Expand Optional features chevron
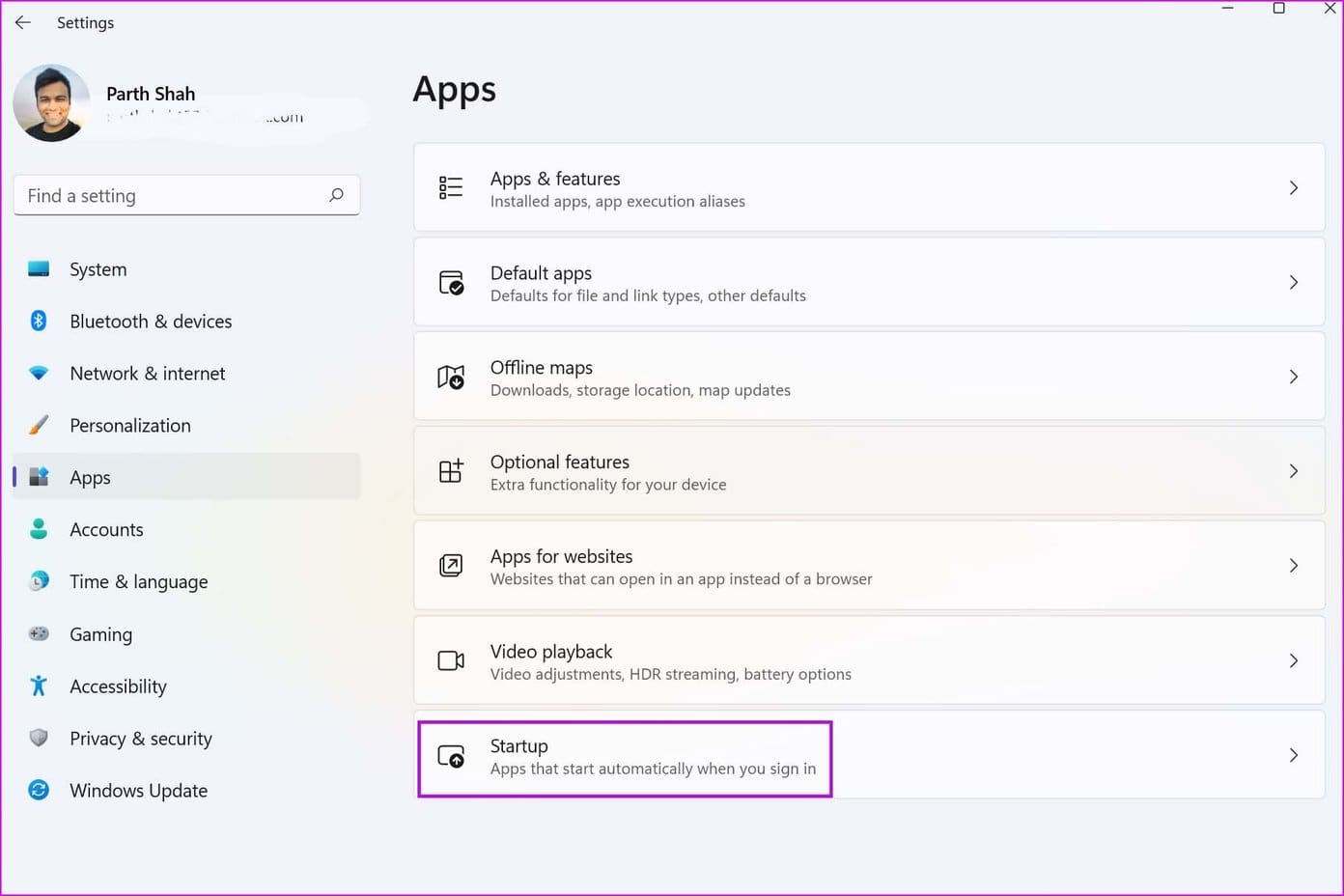1344x896 pixels. (x=1294, y=471)
